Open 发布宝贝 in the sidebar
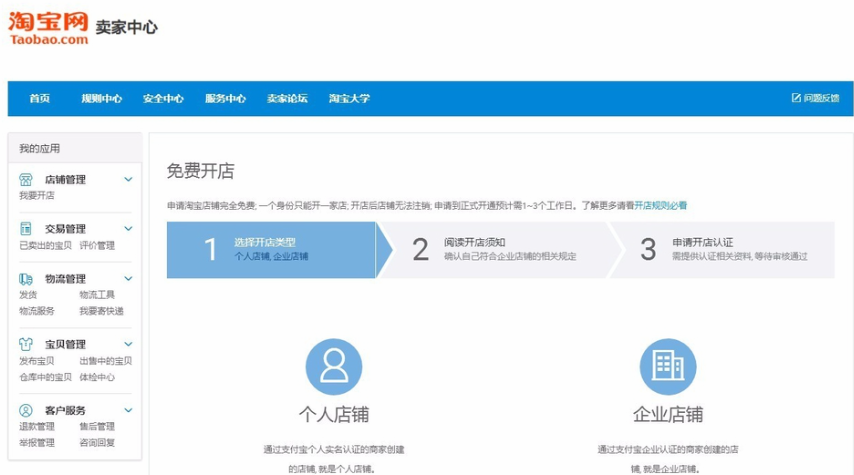Viewport: 854px width, 475px height. click(37, 361)
